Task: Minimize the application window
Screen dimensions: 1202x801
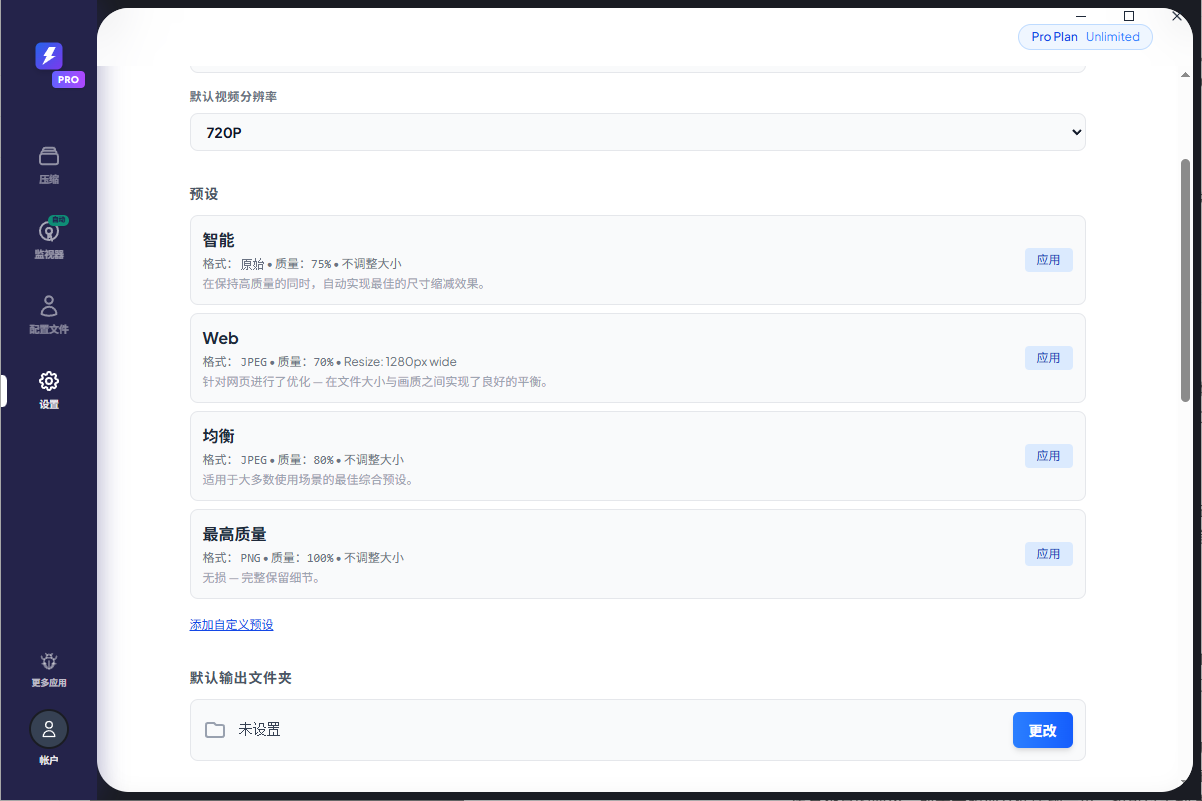Action: tap(1081, 15)
